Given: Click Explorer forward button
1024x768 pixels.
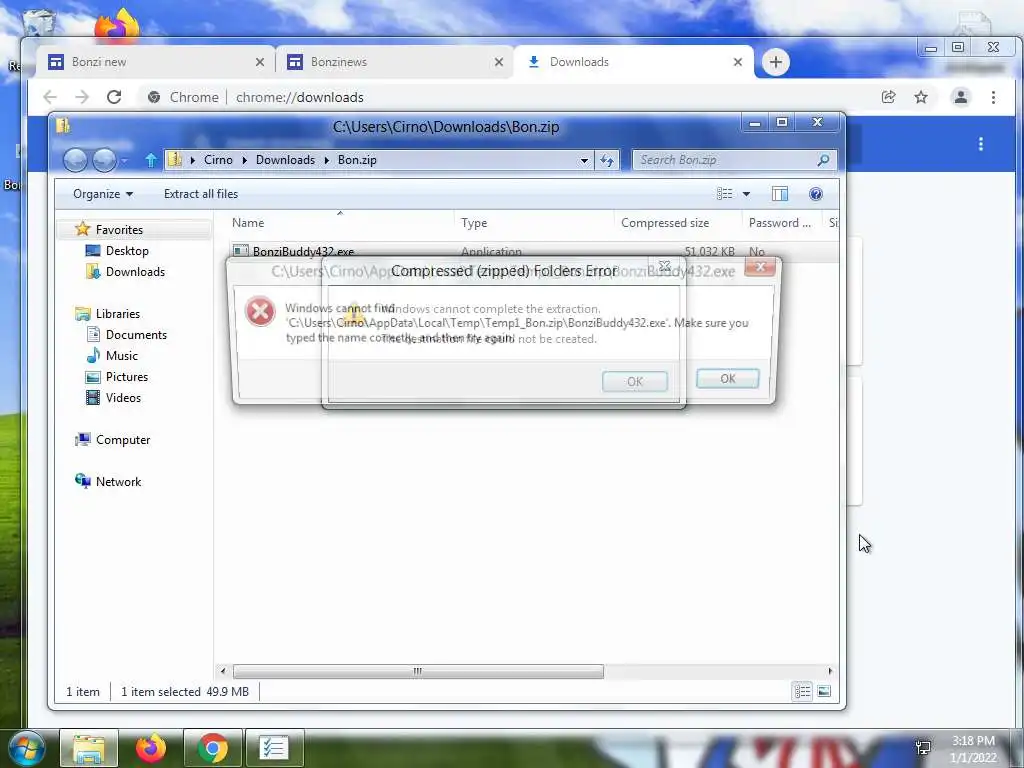Looking at the screenshot, I should (104, 160).
